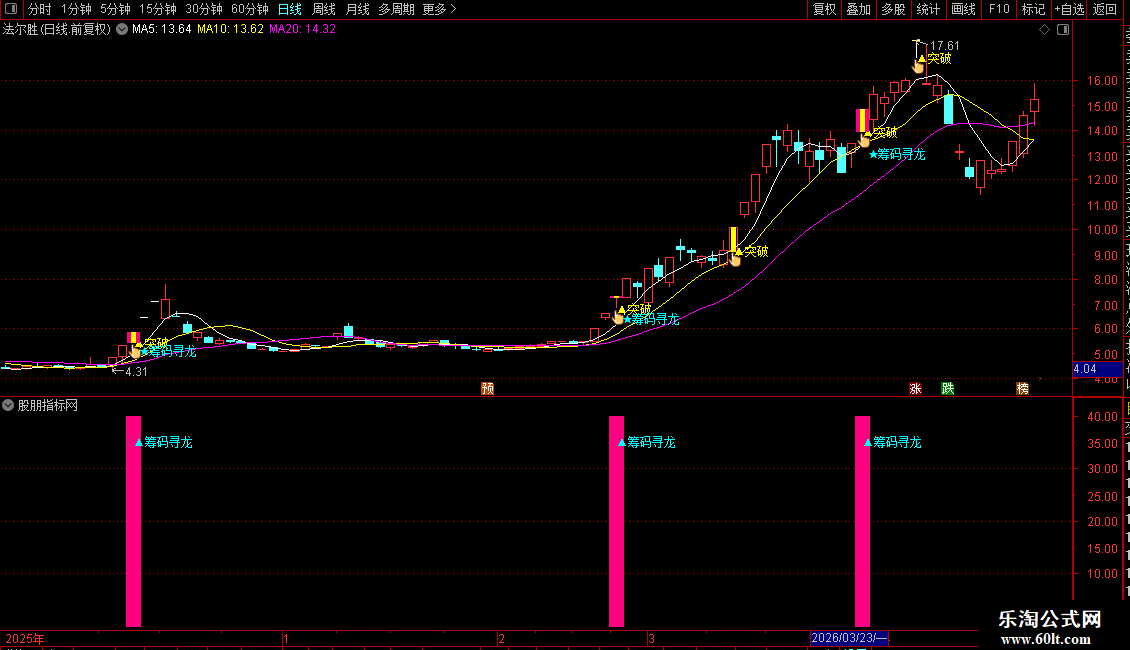This screenshot has width=1130, height=650.
Task: Open the 叠加 overlay options
Action: coord(858,9)
